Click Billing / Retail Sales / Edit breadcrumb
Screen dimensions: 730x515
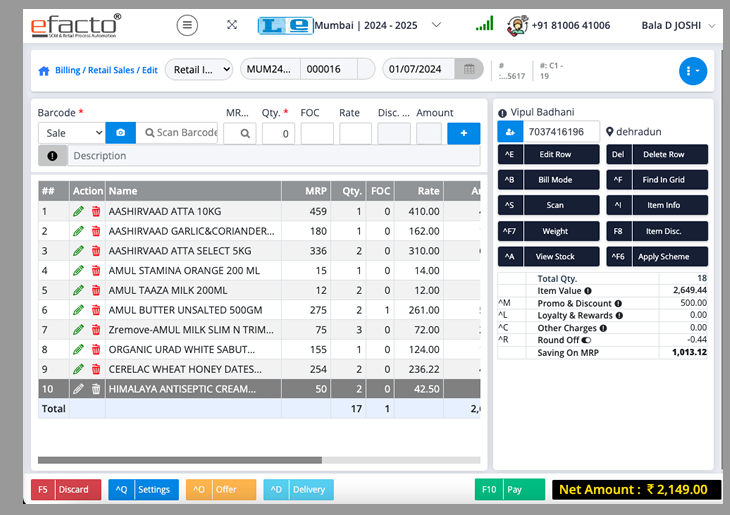click(x=106, y=70)
